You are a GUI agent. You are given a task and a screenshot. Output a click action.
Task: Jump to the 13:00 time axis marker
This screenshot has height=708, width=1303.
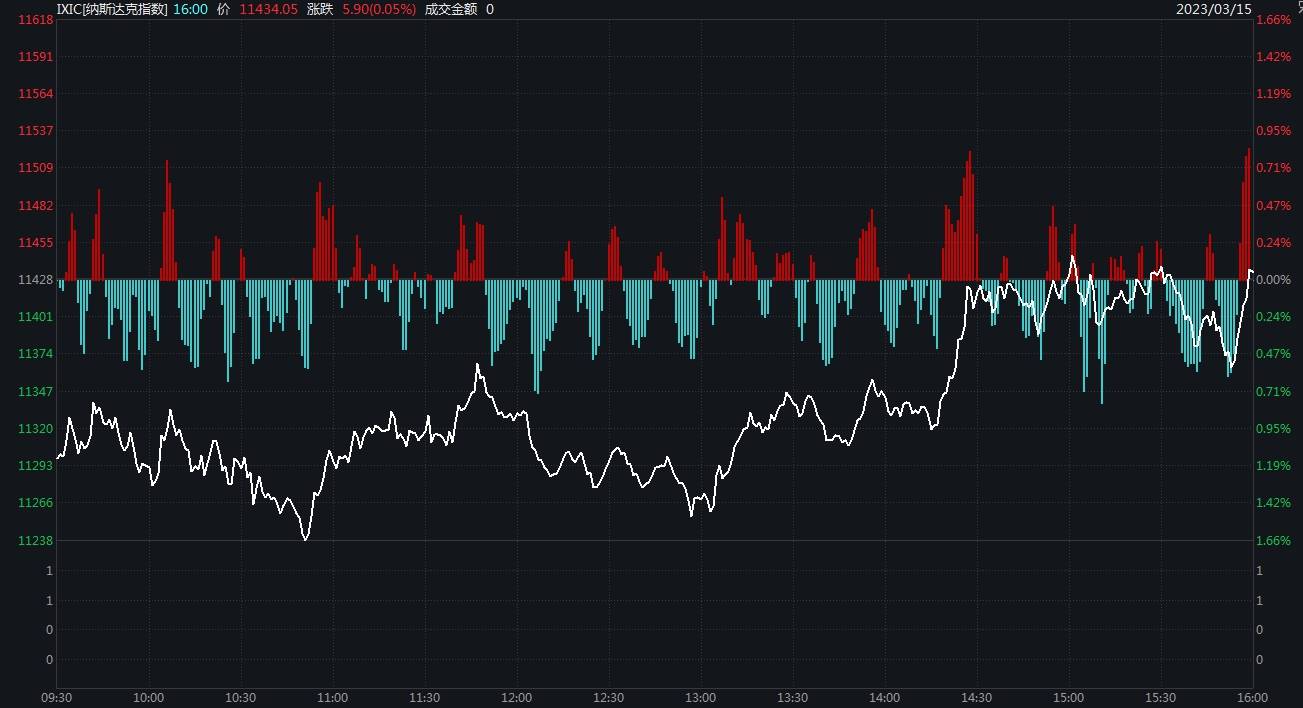700,697
